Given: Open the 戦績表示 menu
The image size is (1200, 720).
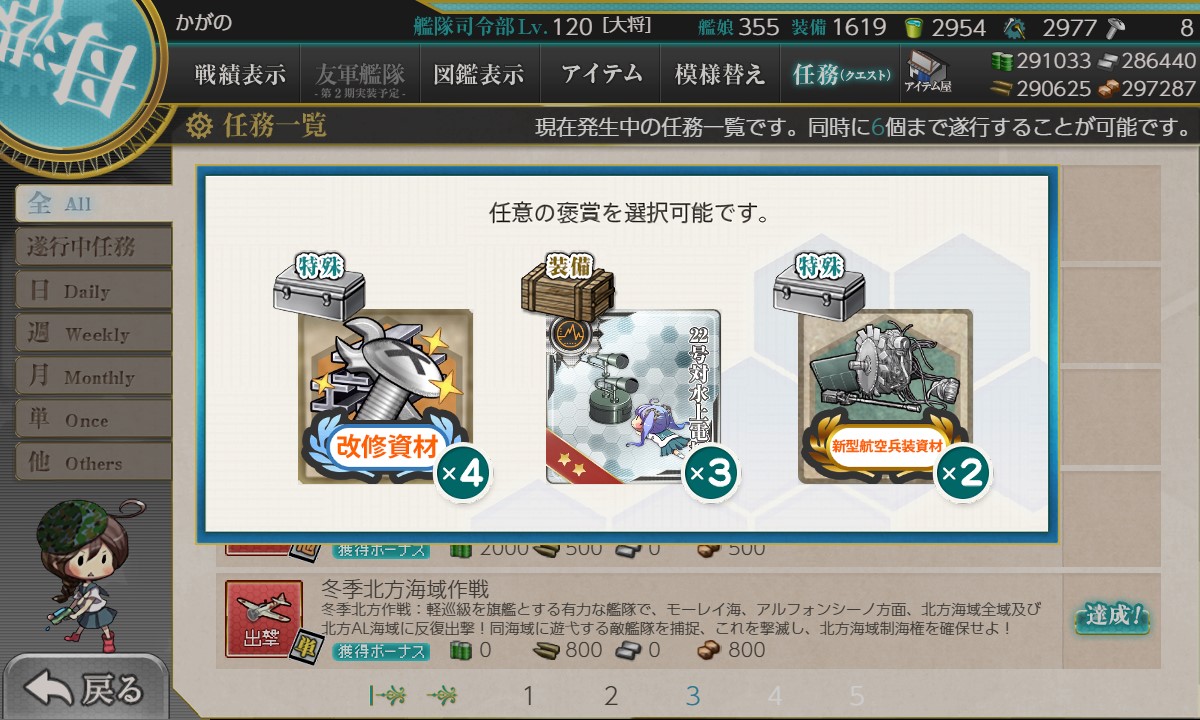Looking at the screenshot, I should [240, 74].
